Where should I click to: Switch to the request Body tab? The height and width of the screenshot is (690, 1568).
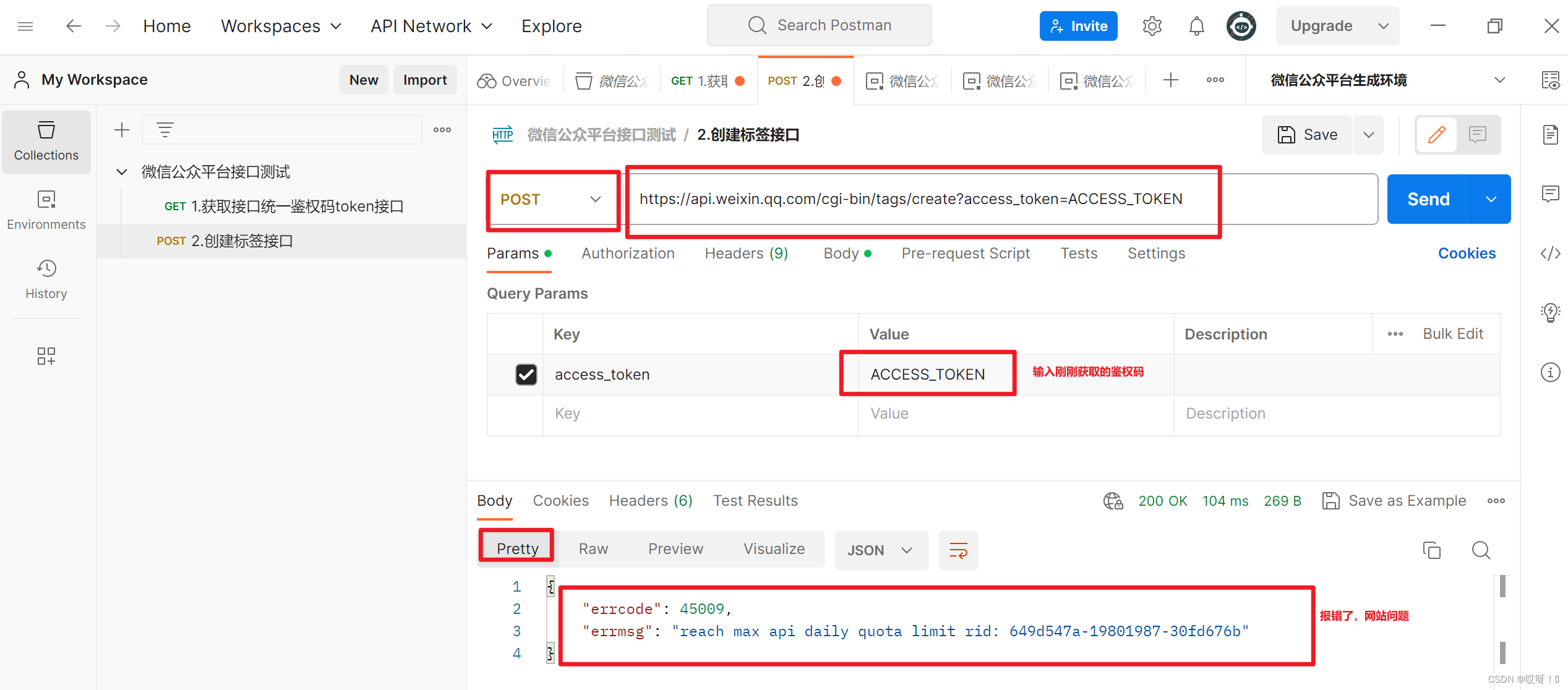(x=847, y=253)
